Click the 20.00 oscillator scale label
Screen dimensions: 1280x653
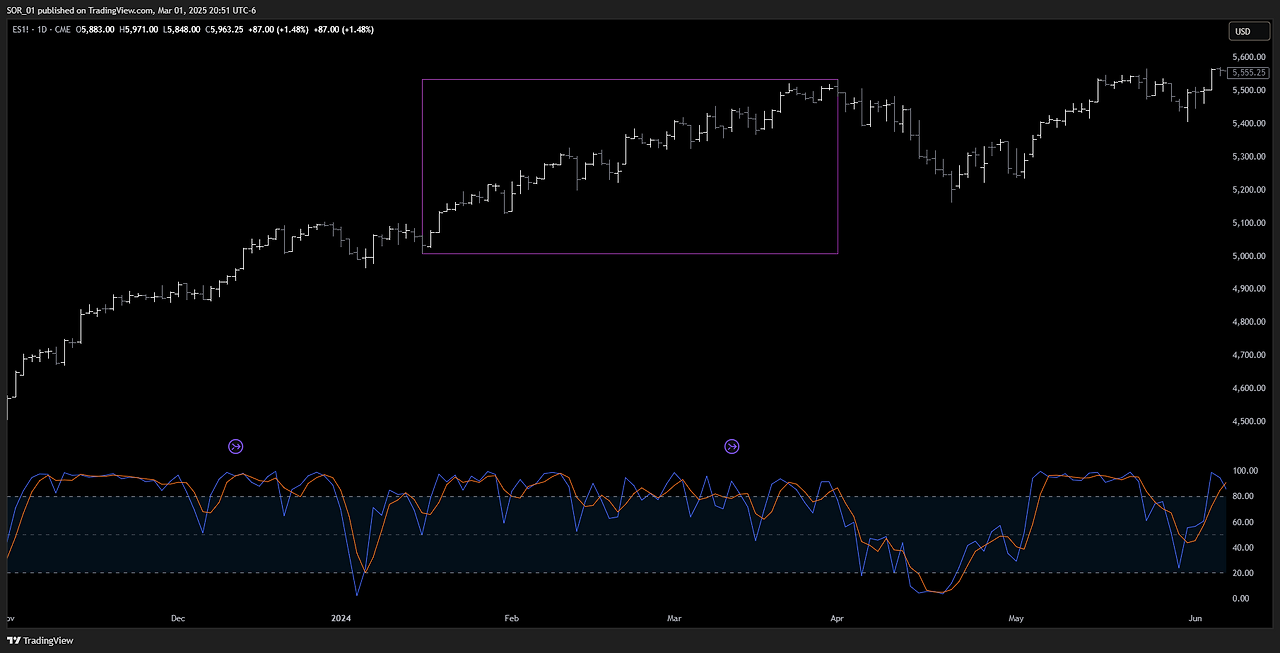(x=1244, y=573)
